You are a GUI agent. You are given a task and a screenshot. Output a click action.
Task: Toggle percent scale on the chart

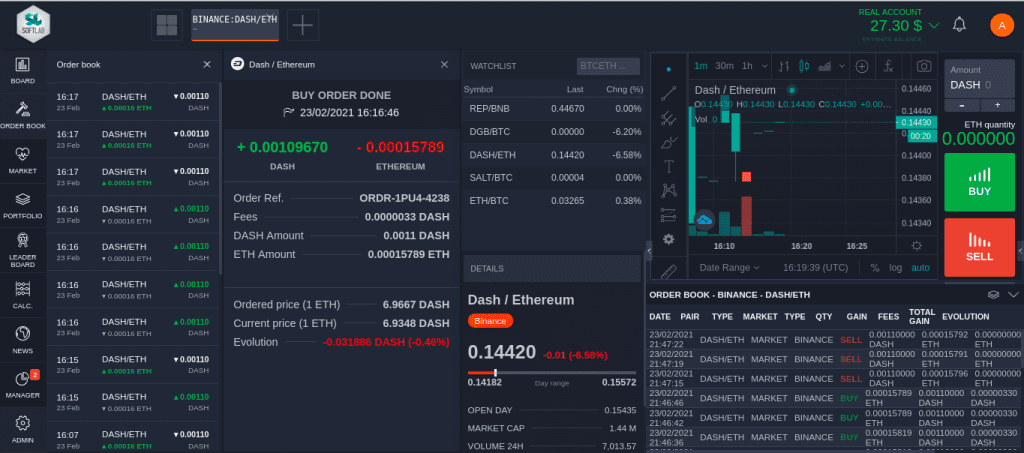pyautogui.click(x=874, y=268)
